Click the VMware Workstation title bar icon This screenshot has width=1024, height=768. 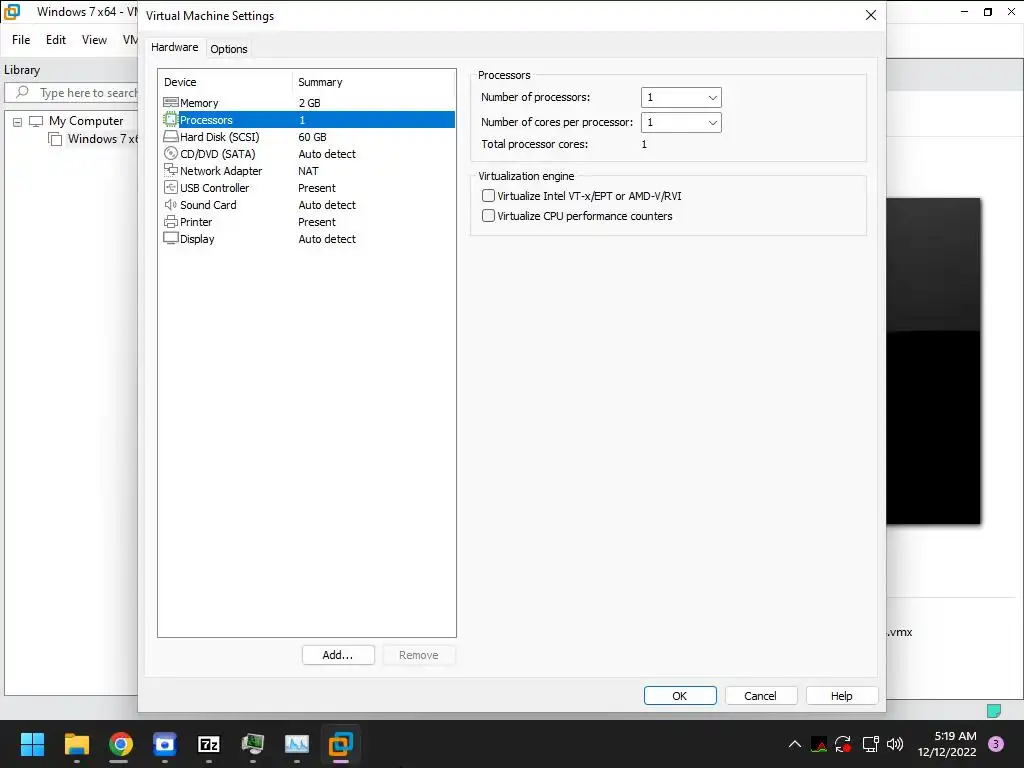click(12, 12)
